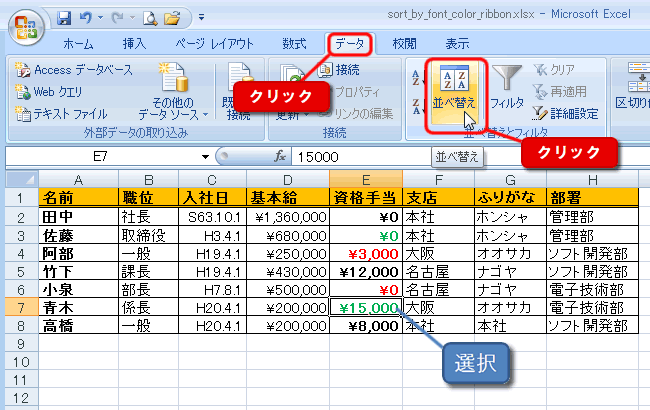Import from Access データベース

pos(73,70)
